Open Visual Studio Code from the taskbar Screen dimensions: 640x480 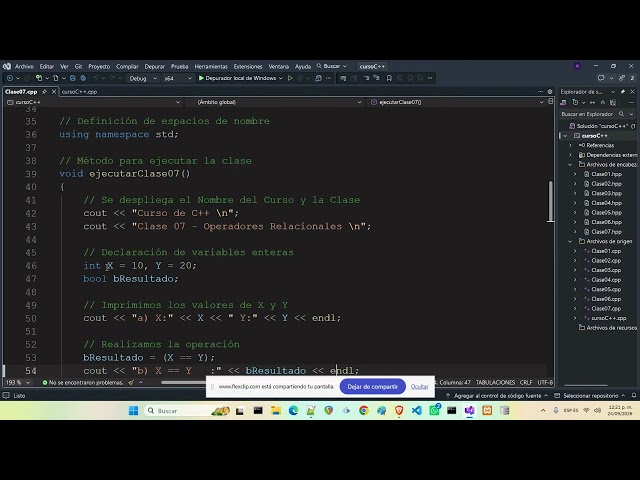coord(417,411)
